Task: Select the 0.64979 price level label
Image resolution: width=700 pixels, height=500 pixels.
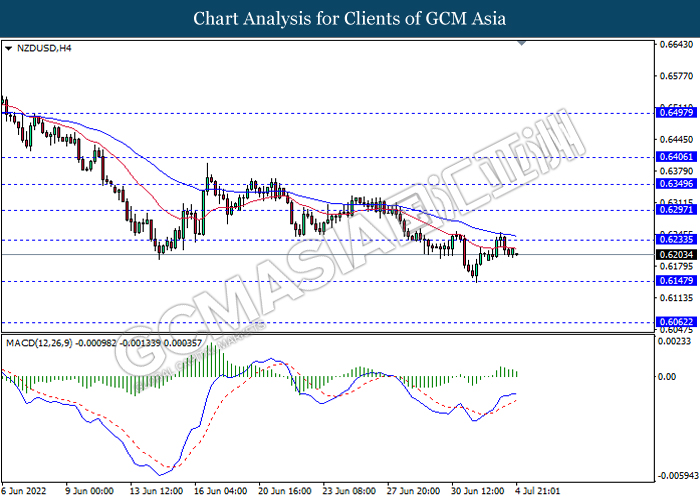Action: pos(676,112)
